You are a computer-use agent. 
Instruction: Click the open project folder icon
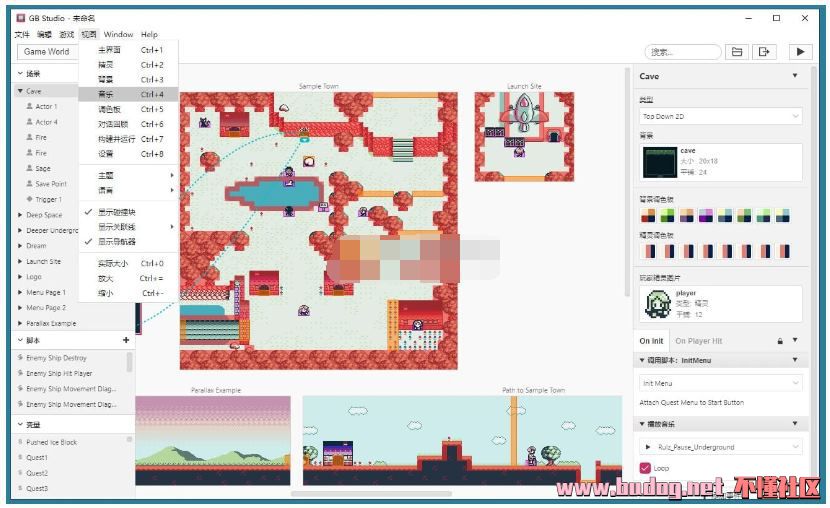[x=737, y=52]
